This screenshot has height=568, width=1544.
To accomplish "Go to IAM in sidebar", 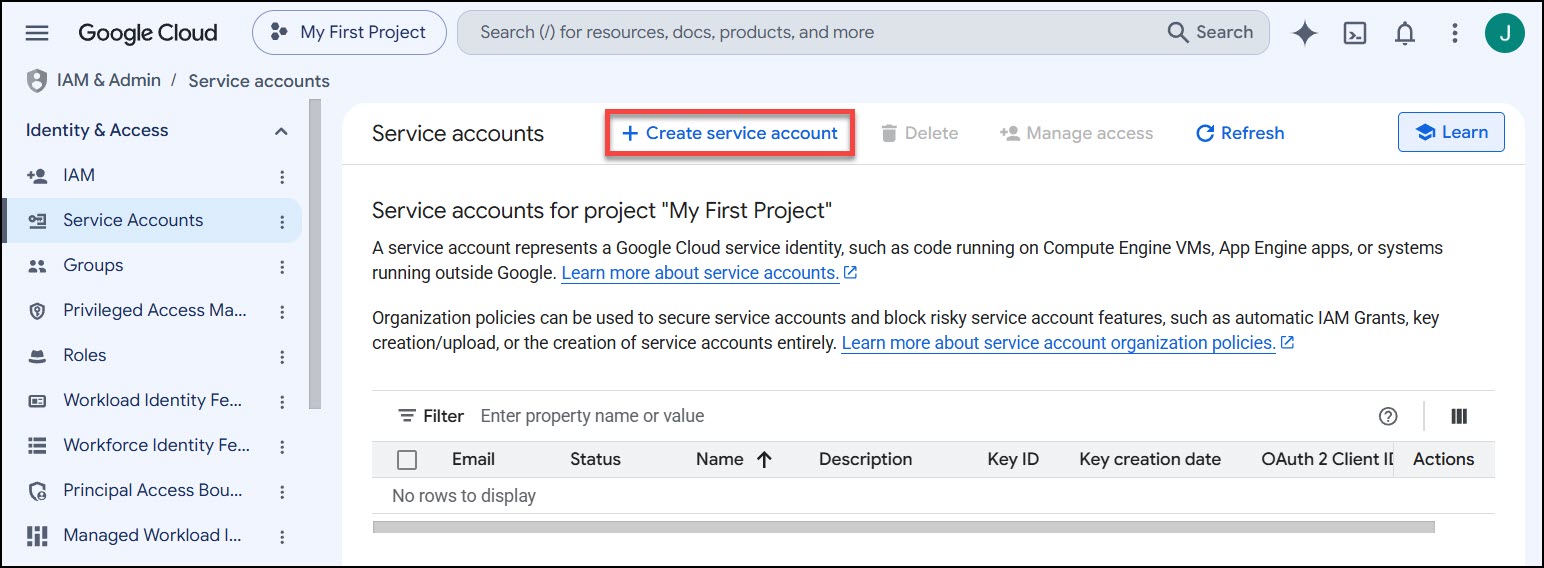I will coord(79,175).
